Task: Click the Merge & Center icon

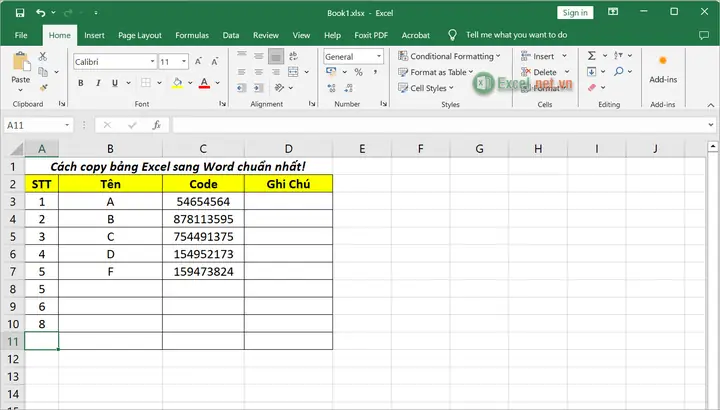Action: point(293,72)
